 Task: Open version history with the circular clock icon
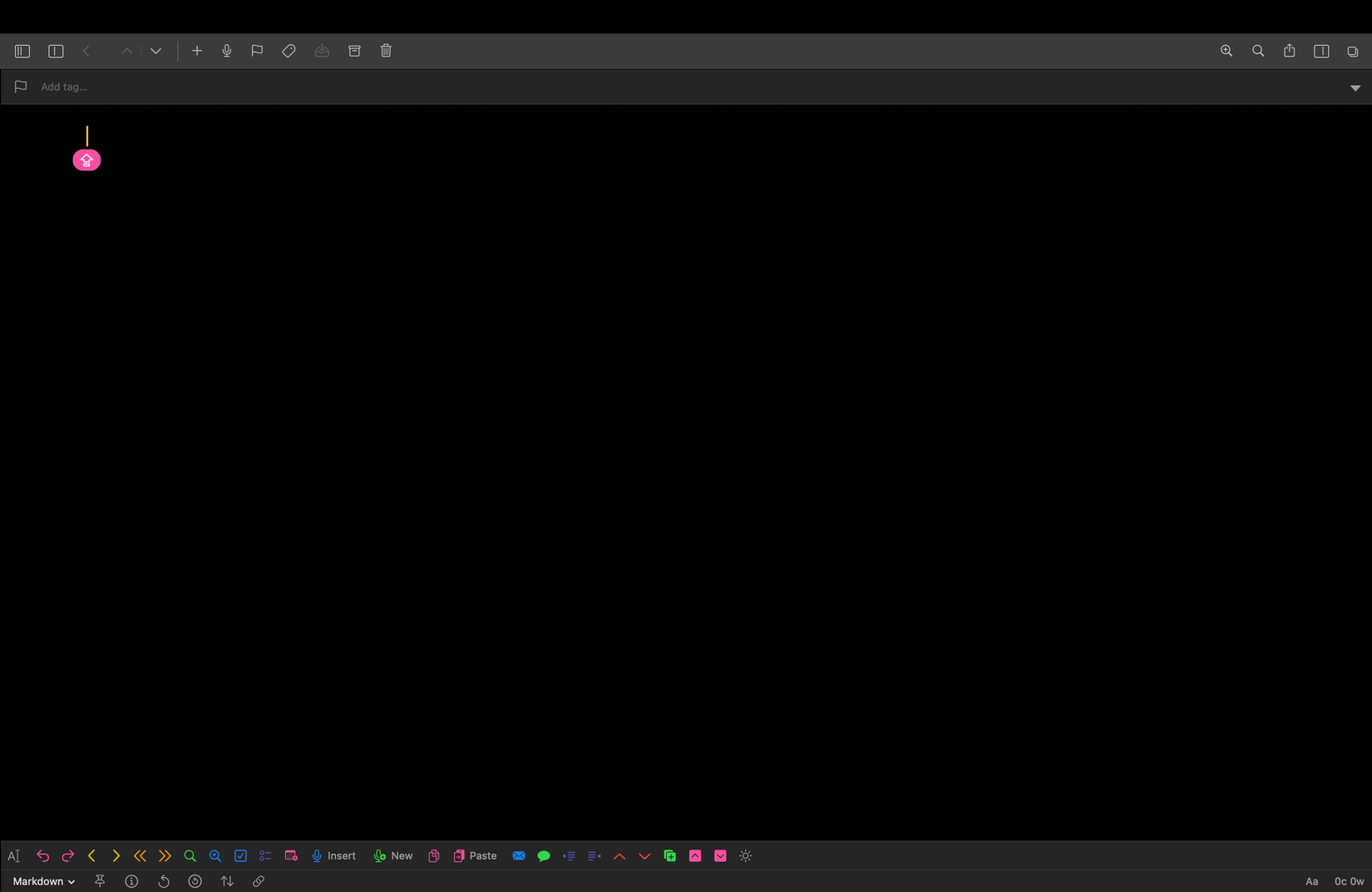[195, 881]
